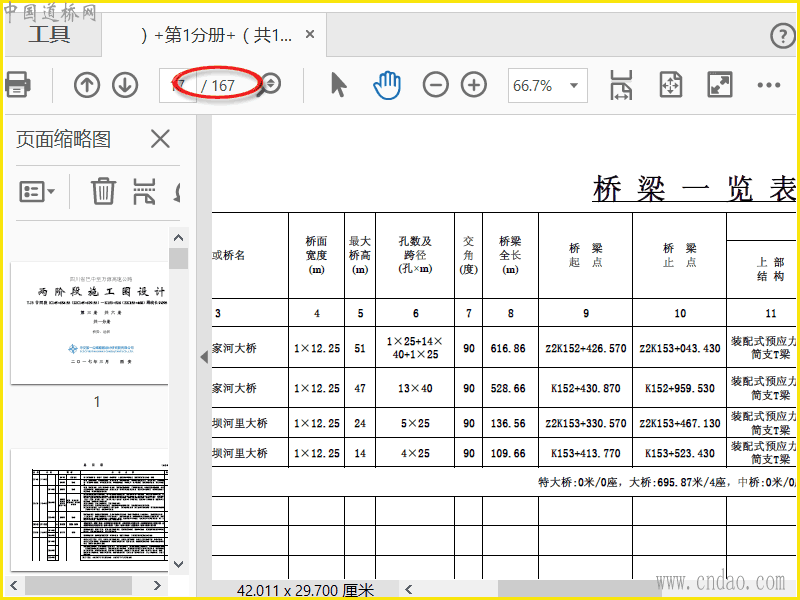Viewport: 800px width, 600px height.
Task: Click the fit page icon
Action: tap(670, 85)
